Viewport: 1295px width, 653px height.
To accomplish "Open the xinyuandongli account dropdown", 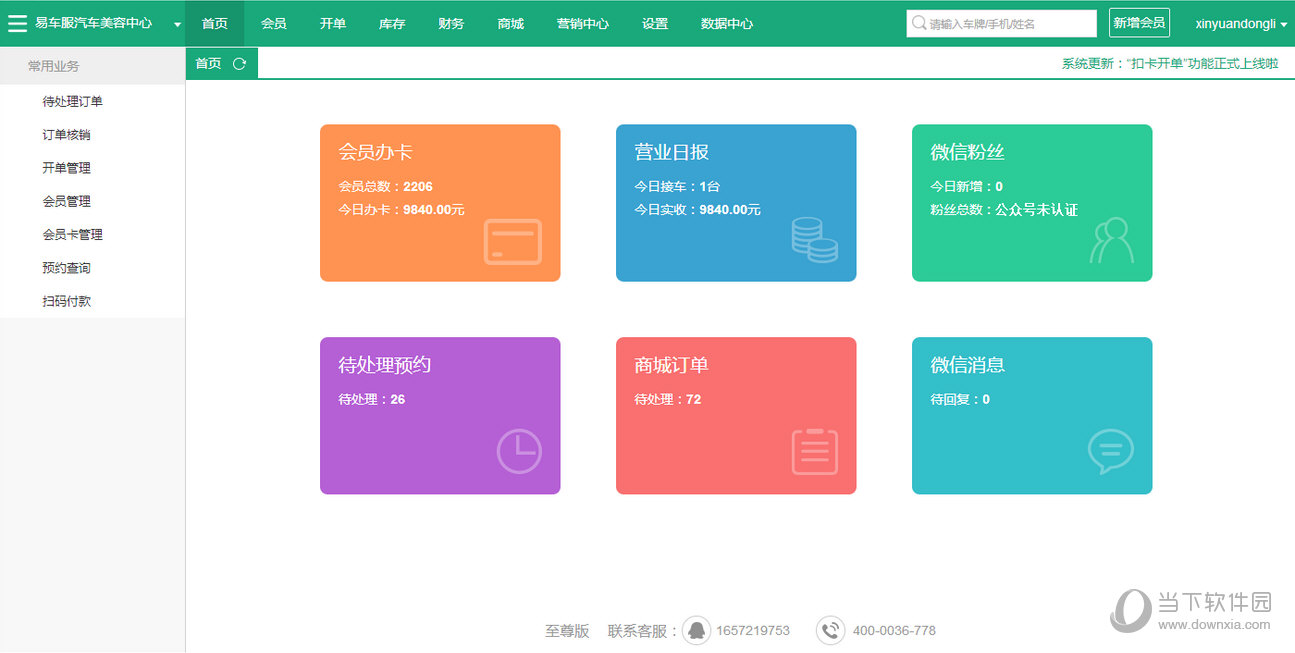I will [x=1241, y=24].
